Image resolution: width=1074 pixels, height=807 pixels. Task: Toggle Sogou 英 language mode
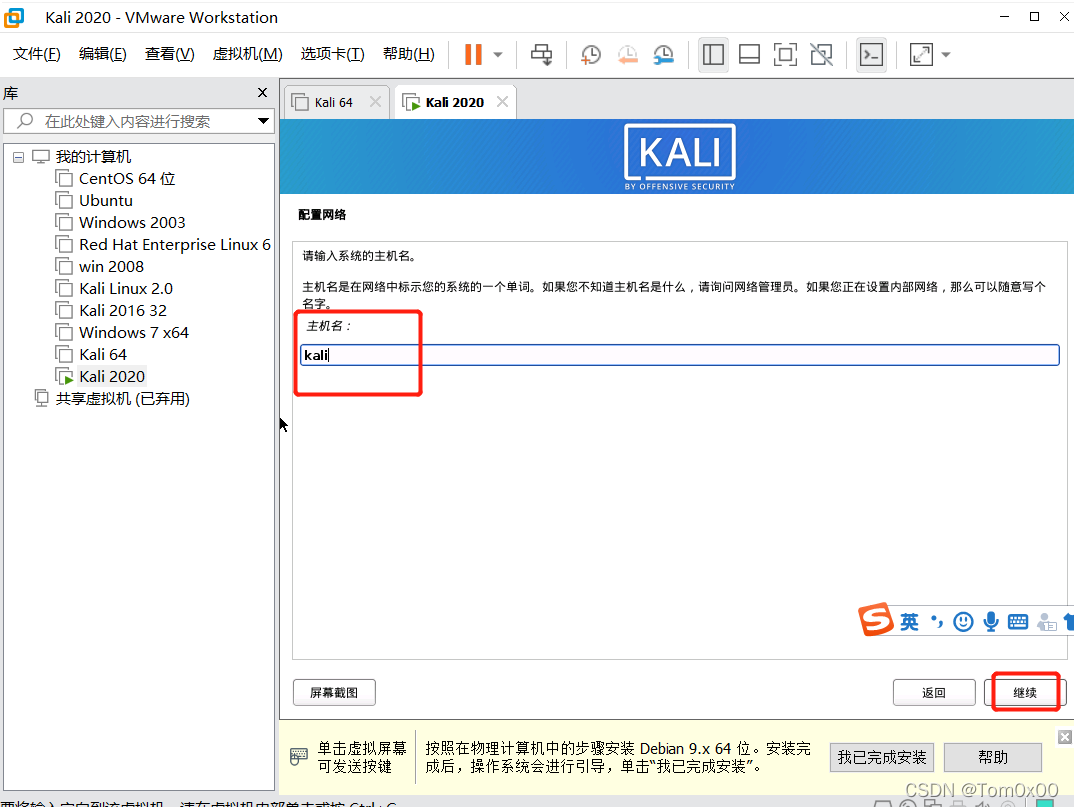tap(909, 622)
